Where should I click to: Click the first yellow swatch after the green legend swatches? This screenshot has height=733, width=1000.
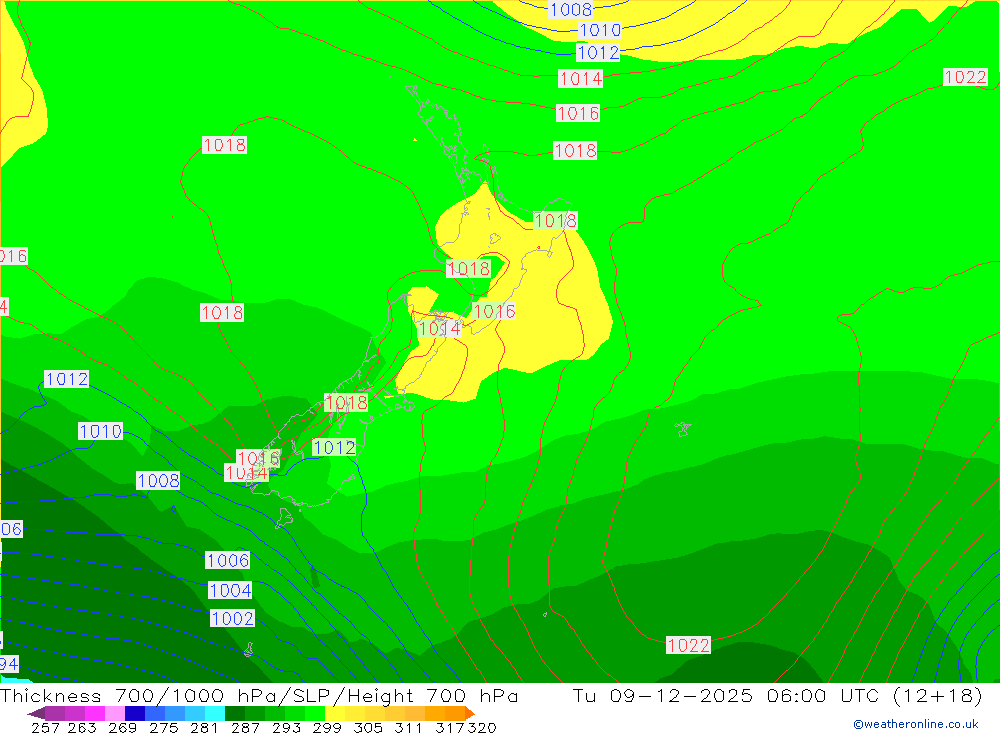(x=335, y=713)
